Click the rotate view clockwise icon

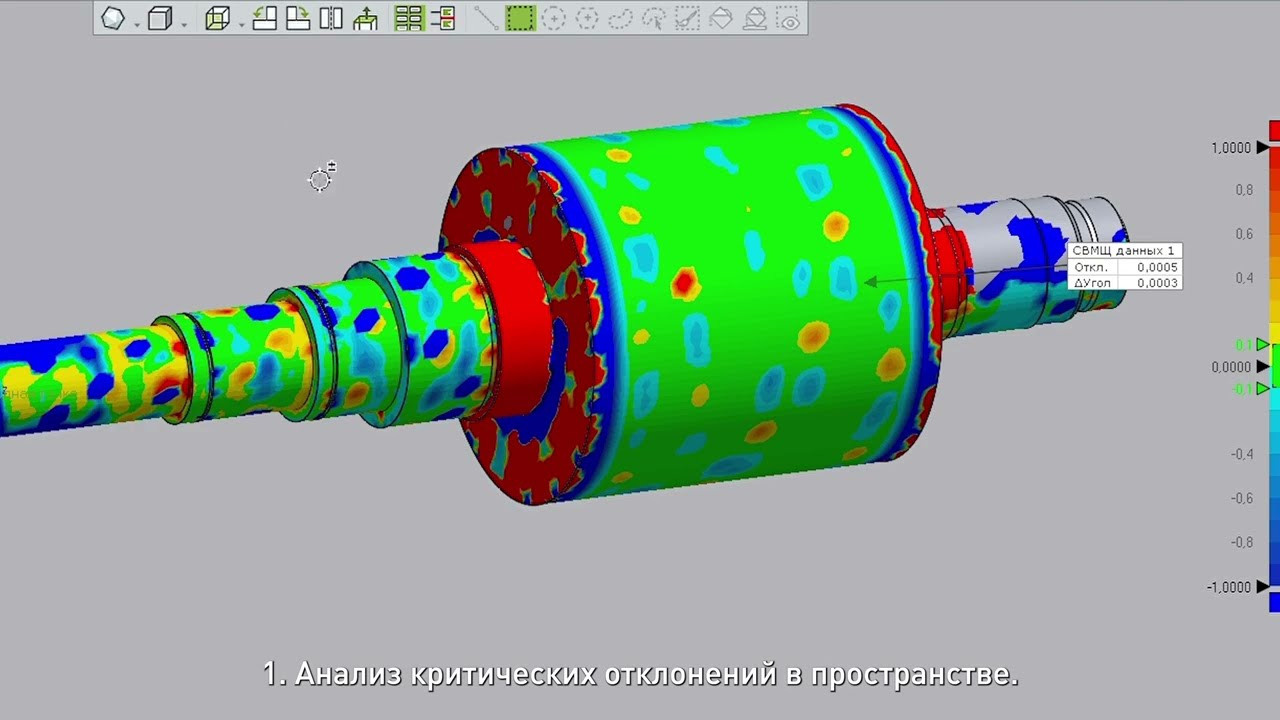[297, 18]
